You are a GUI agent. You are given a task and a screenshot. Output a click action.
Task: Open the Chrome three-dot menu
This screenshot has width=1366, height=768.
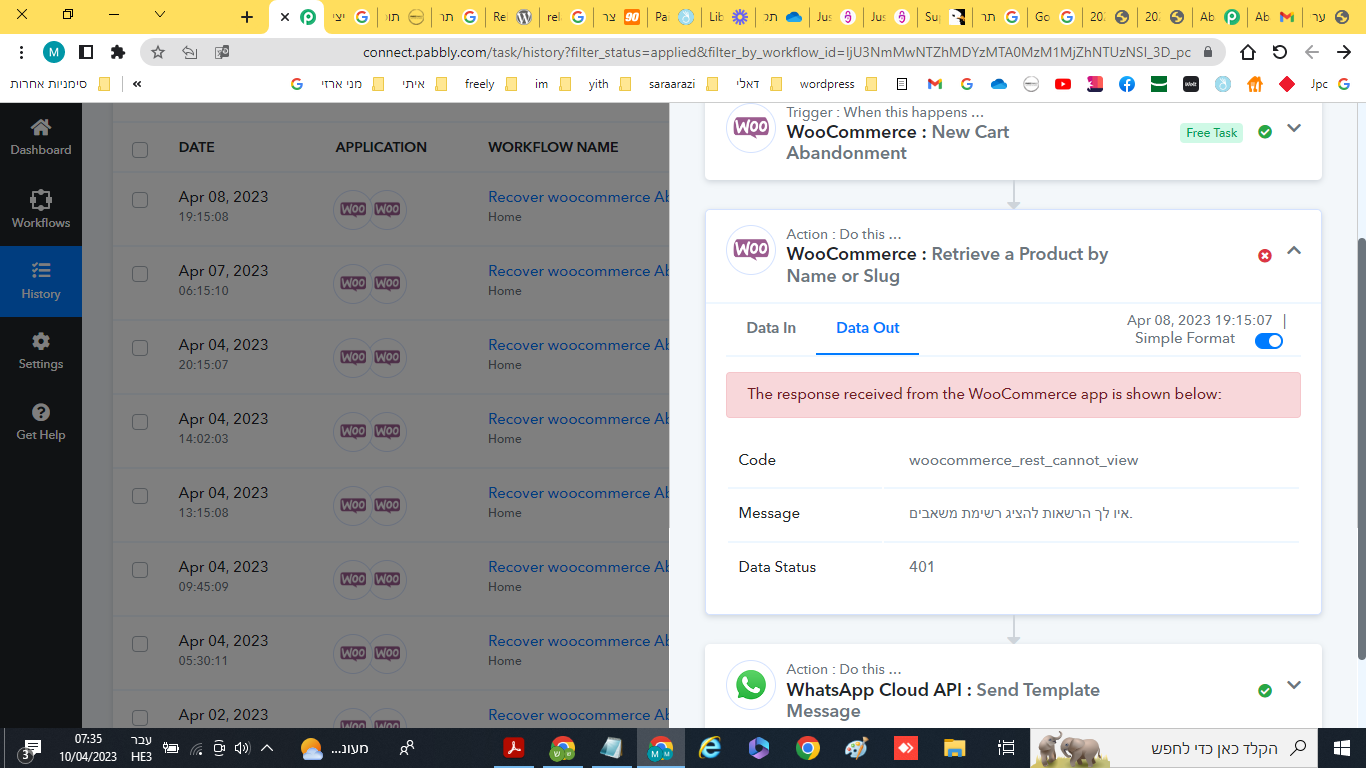pos(22,52)
